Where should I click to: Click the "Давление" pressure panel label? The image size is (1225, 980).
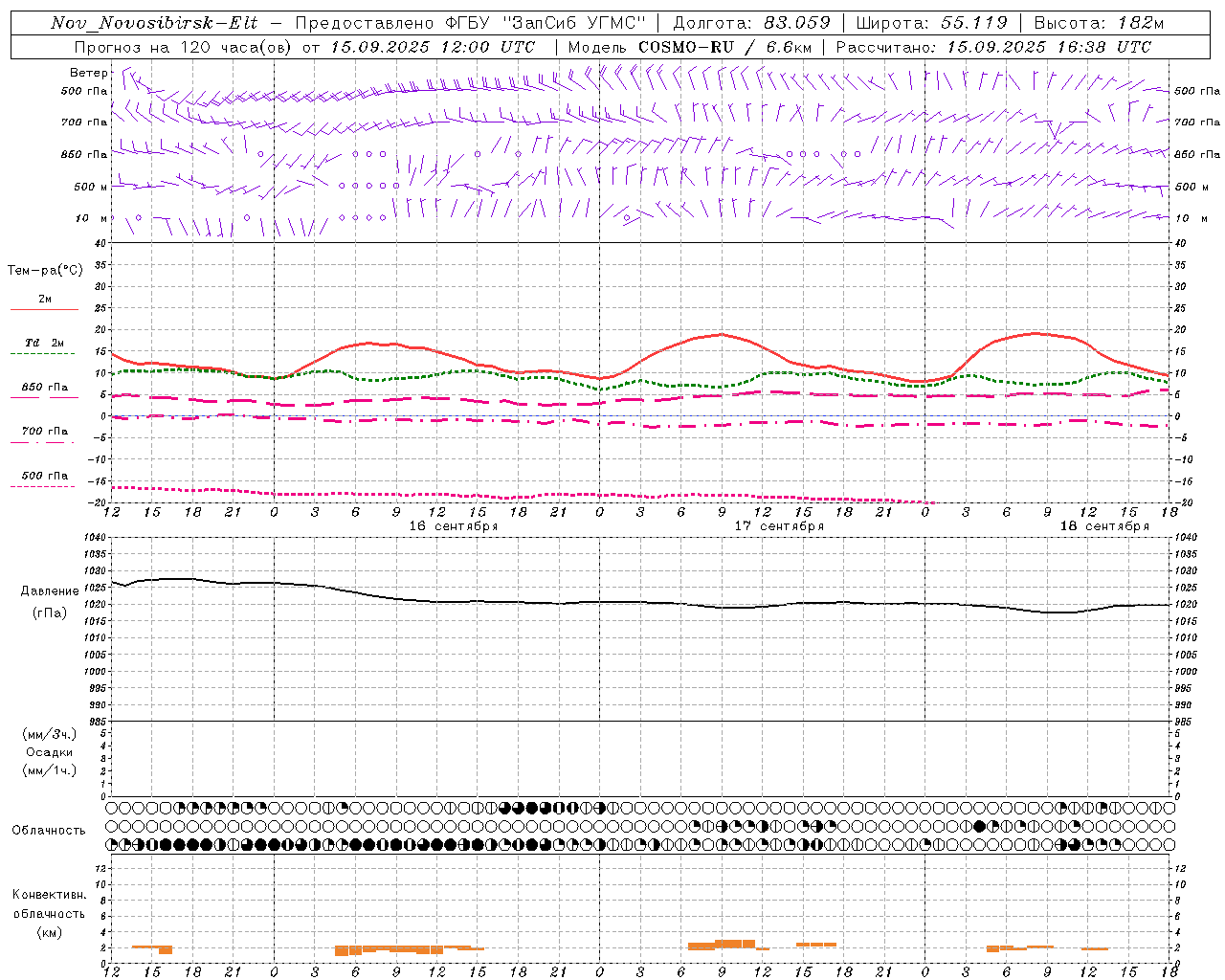pos(50,591)
